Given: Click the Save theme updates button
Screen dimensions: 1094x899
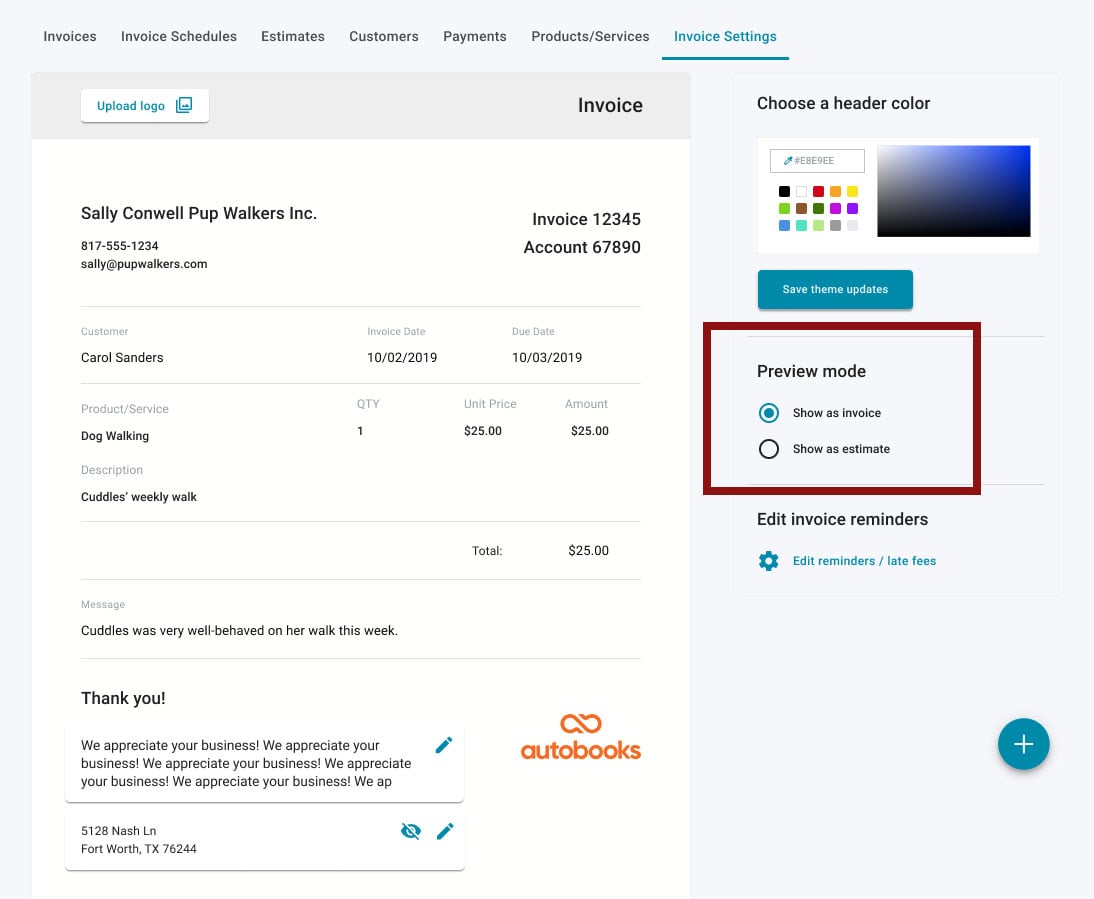Looking at the screenshot, I should pyautogui.click(x=835, y=289).
